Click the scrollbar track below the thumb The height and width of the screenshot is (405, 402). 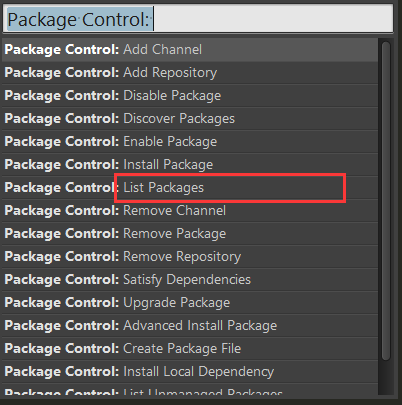point(386,378)
